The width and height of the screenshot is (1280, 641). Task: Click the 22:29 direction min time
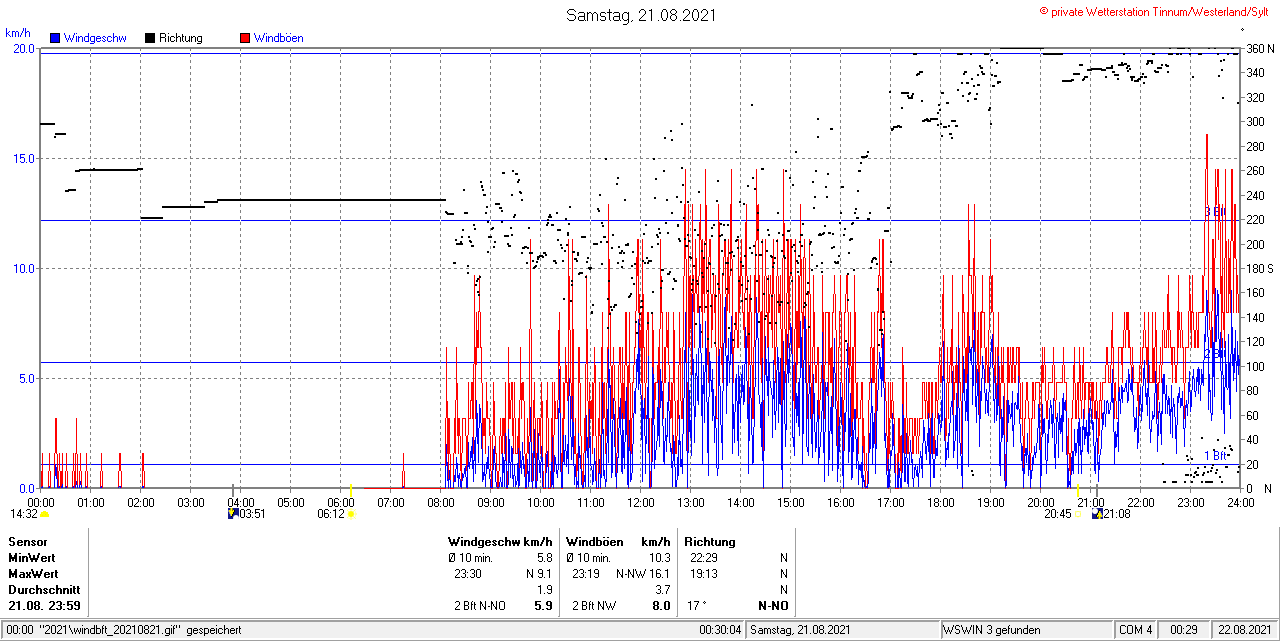pyautogui.click(x=704, y=558)
